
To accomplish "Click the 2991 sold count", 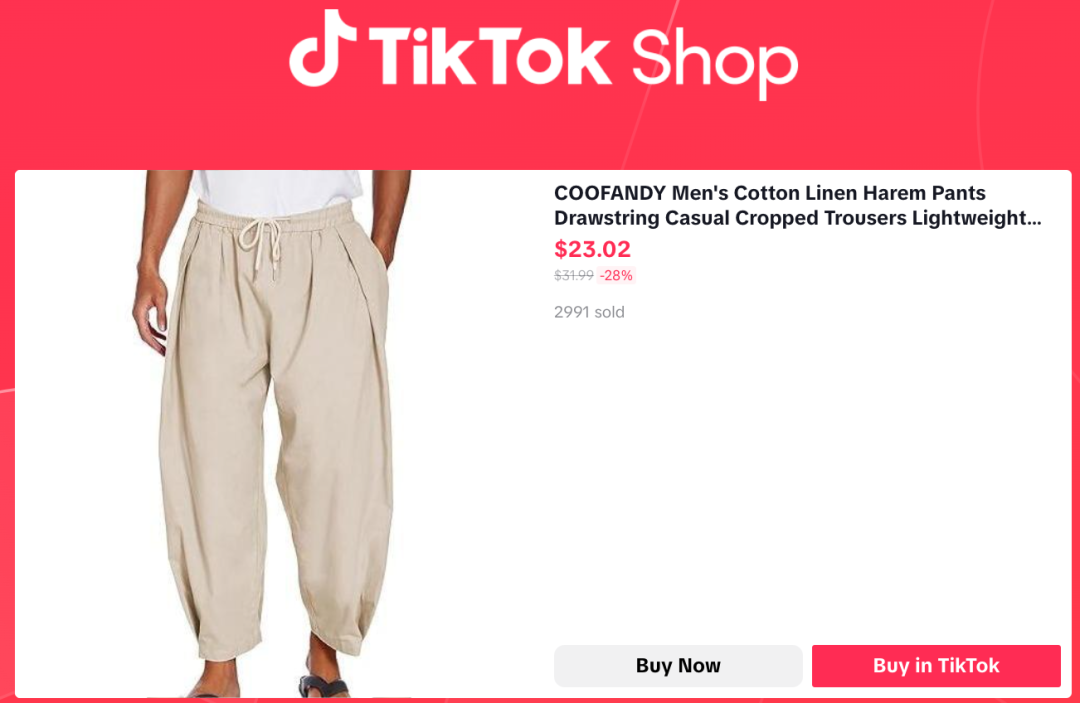I will click(590, 312).
